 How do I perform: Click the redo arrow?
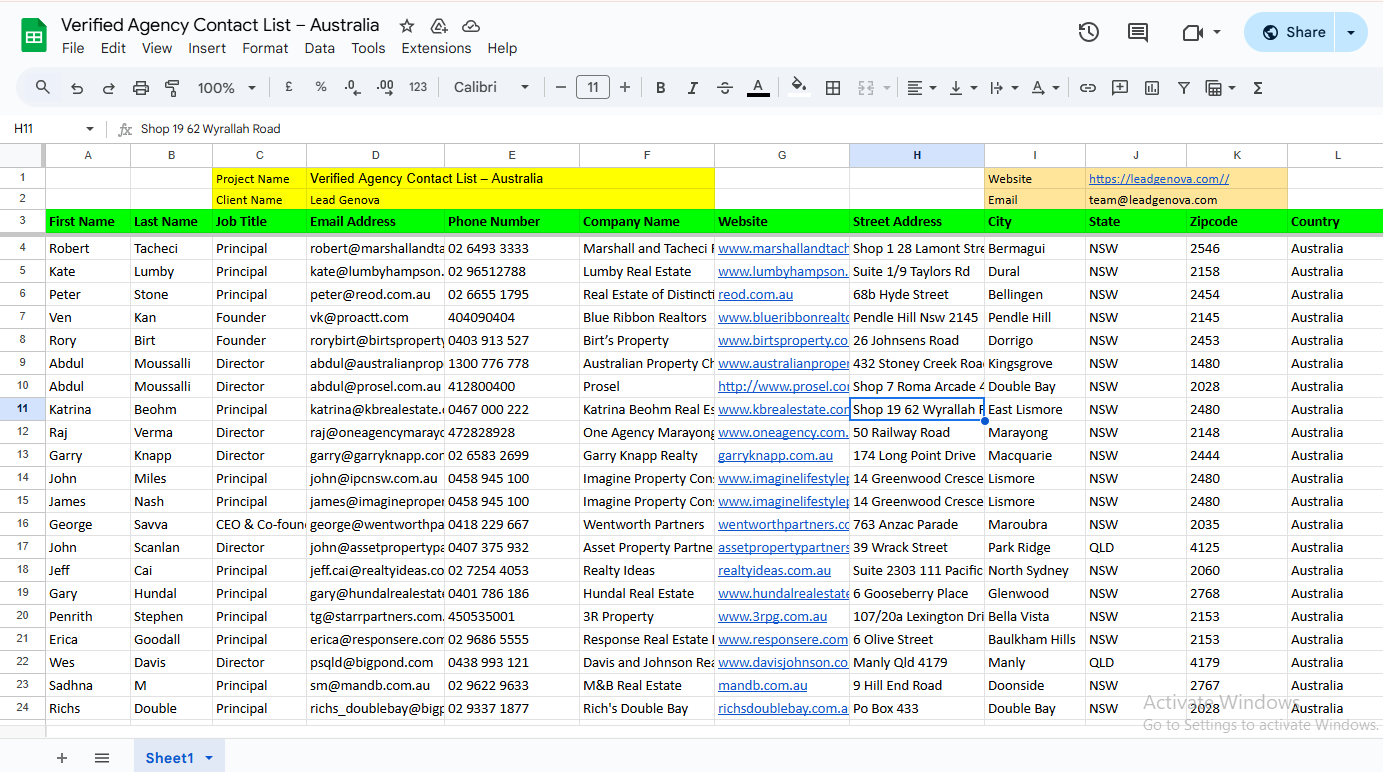[109, 88]
